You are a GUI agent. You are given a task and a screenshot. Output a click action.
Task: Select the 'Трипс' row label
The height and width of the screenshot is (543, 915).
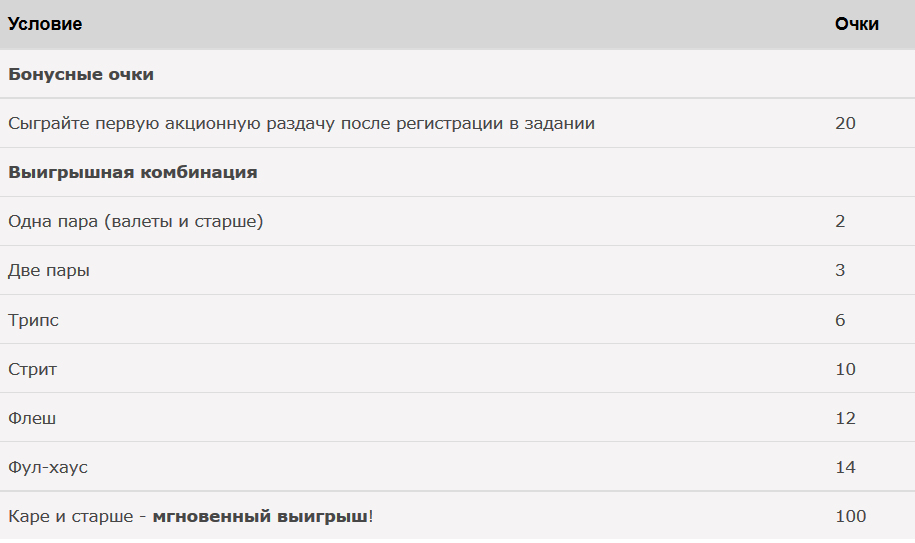click(x=33, y=320)
